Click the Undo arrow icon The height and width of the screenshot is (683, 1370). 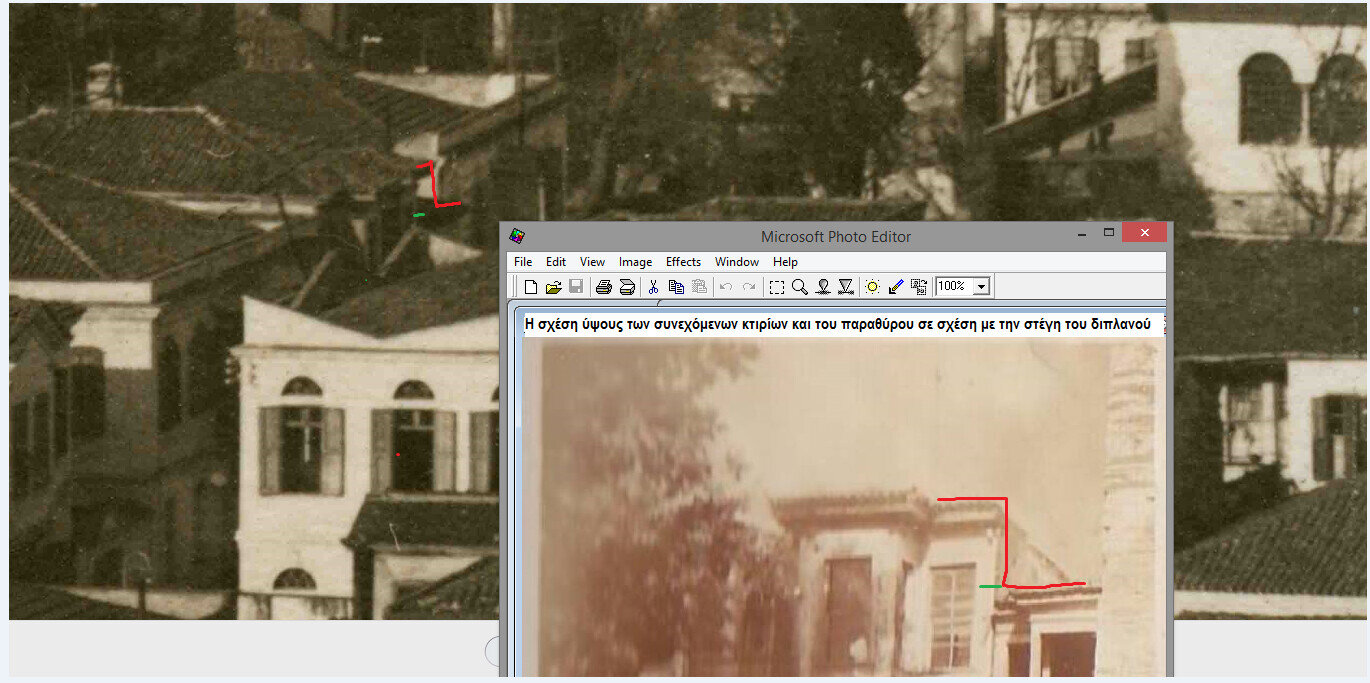coord(726,287)
